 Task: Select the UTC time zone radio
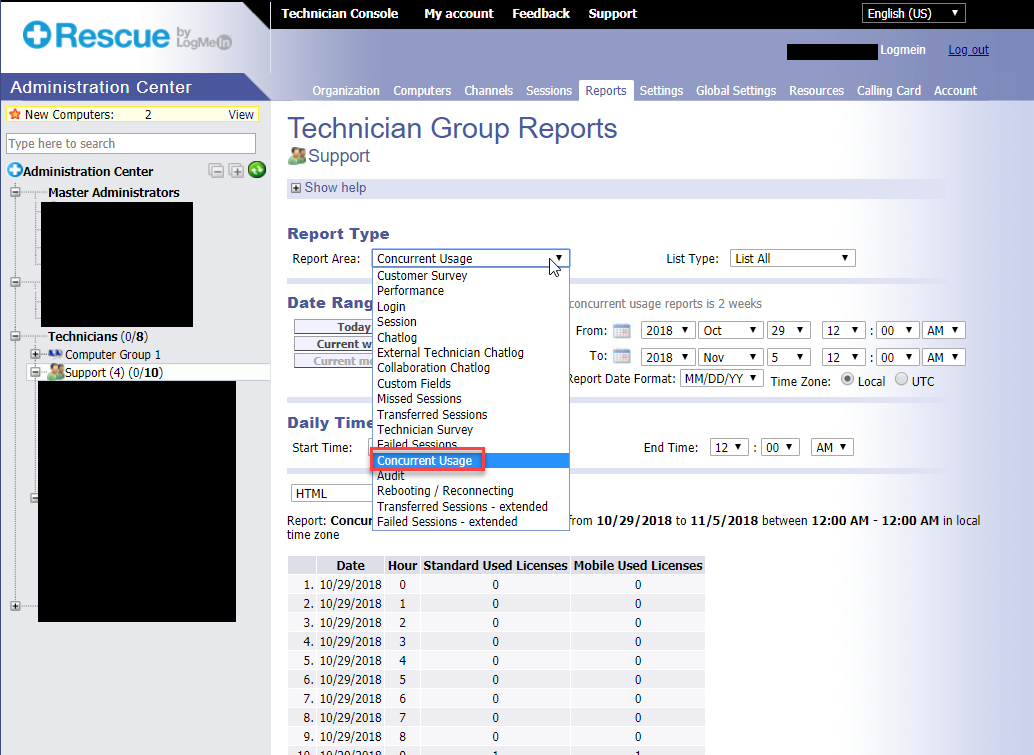tap(901, 379)
